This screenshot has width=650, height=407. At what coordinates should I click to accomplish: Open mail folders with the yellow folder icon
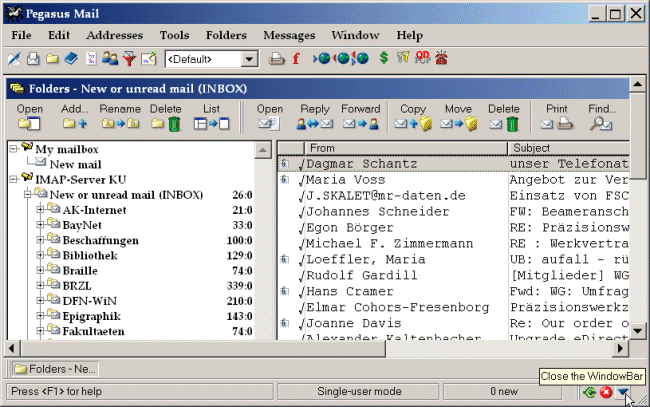tap(52, 59)
